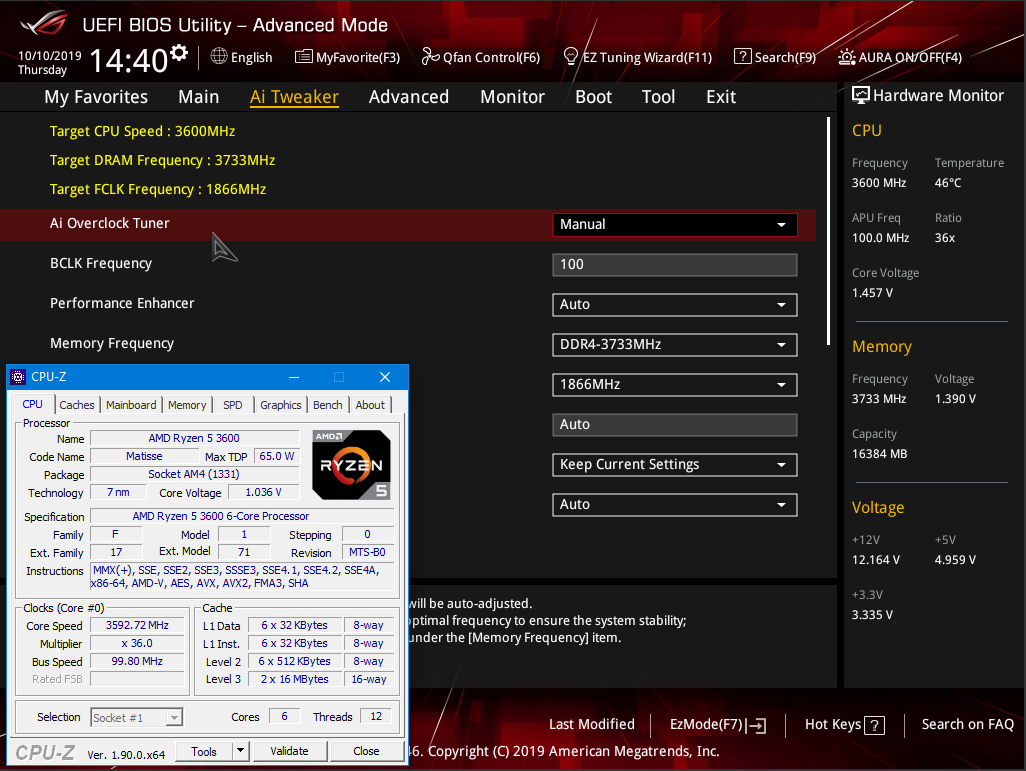This screenshot has height=771, width=1026.
Task: Expand the Ai Overclock Tuner Manual dropdown
Action: point(675,224)
